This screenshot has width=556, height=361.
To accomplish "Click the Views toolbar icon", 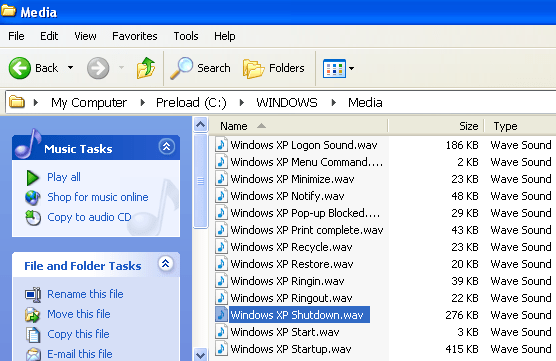I will [334, 68].
